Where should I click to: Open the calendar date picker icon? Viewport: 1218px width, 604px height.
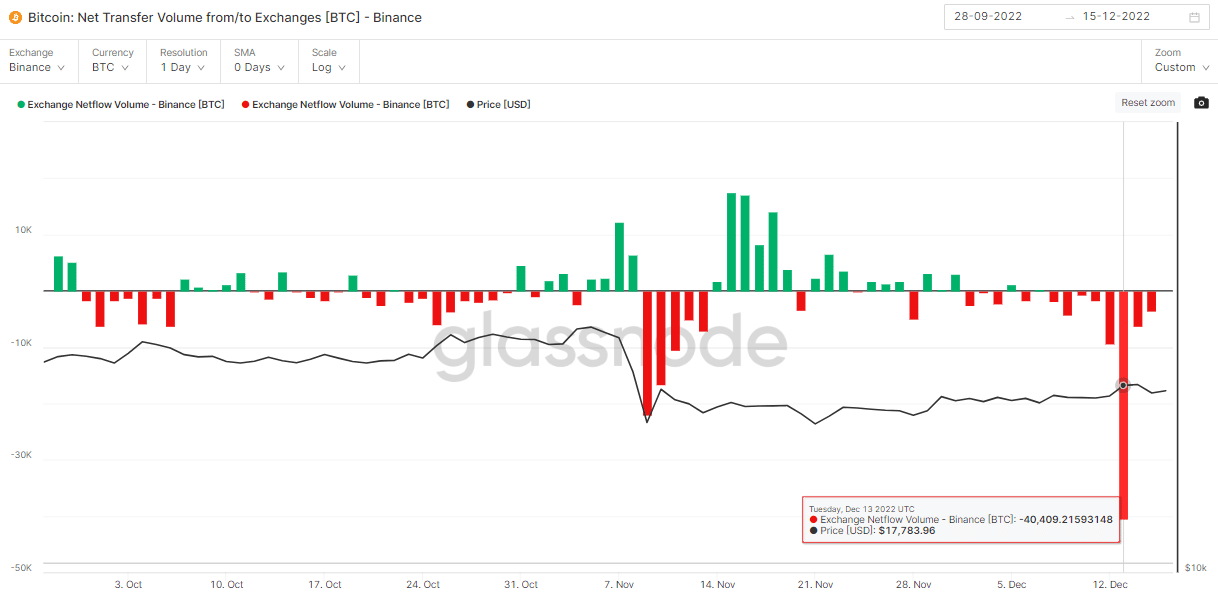1194,17
